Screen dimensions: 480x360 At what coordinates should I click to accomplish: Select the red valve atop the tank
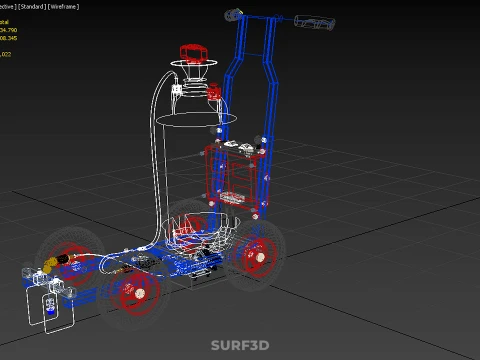coord(194,53)
